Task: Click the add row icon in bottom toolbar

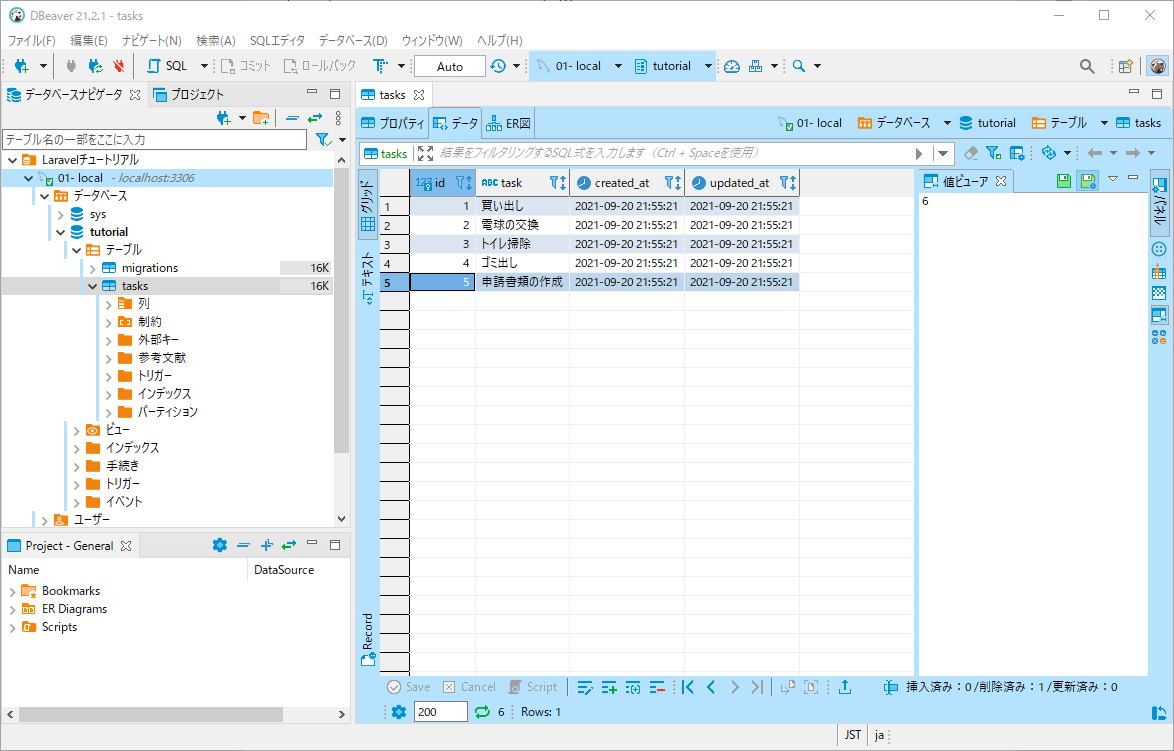Action: (x=609, y=687)
